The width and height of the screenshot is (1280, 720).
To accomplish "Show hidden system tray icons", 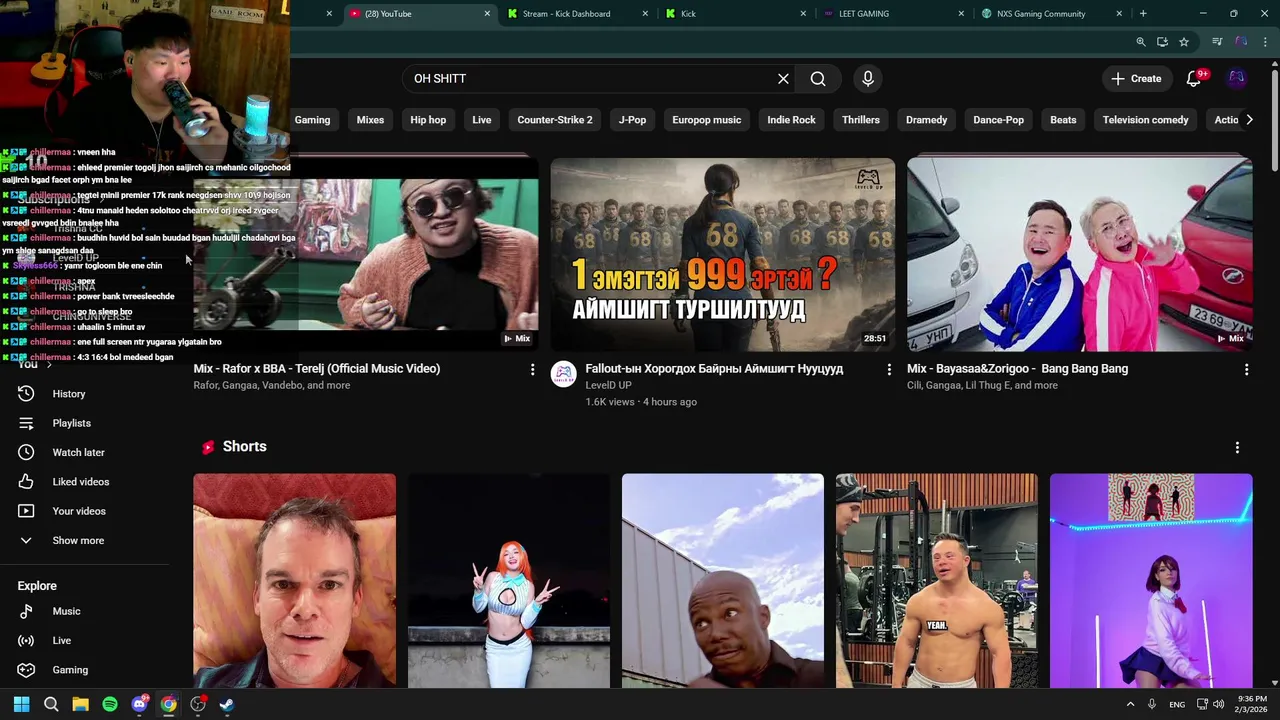I will [x=1131, y=704].
